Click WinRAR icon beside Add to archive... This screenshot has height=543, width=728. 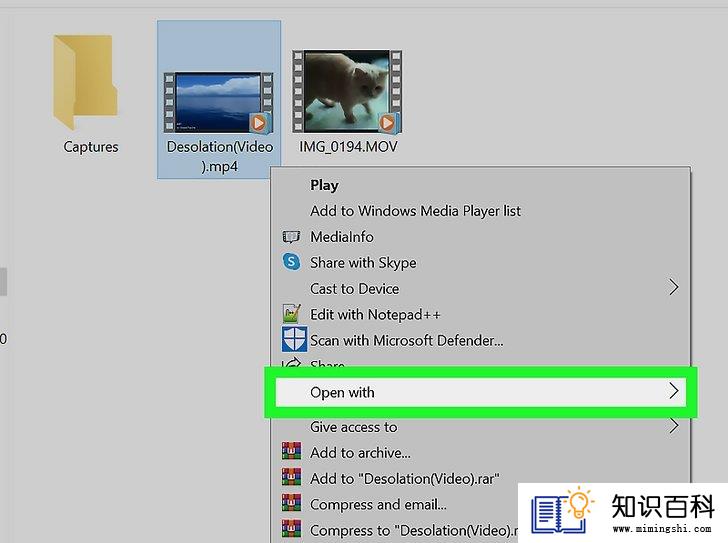[291, 451]
